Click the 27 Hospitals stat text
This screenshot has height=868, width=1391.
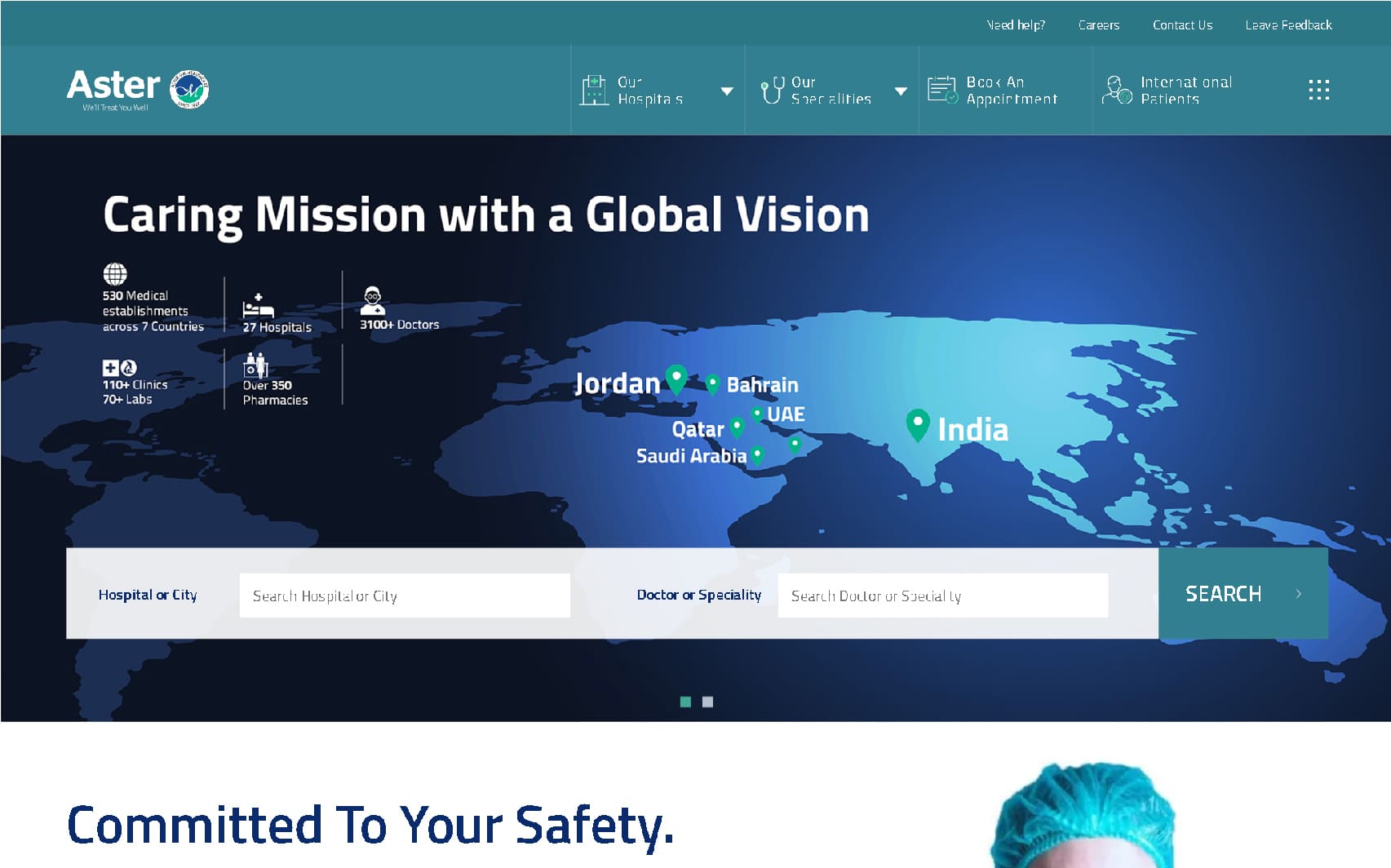click(277, 327)
